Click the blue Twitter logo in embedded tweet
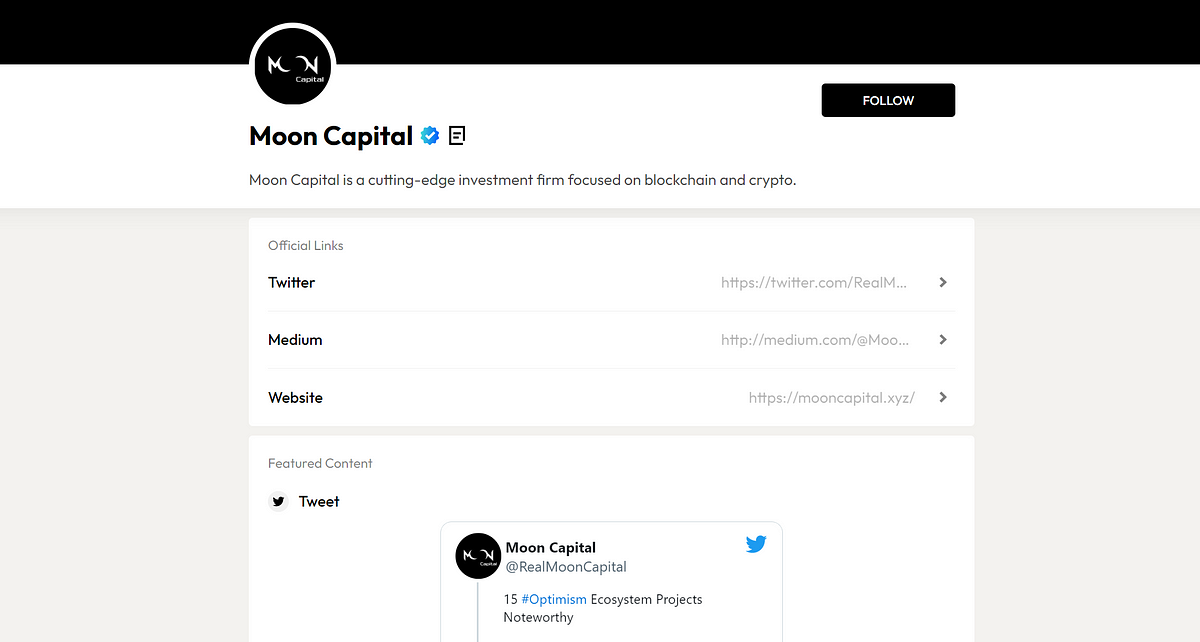 pyautogui.click(x=756, y=545)
